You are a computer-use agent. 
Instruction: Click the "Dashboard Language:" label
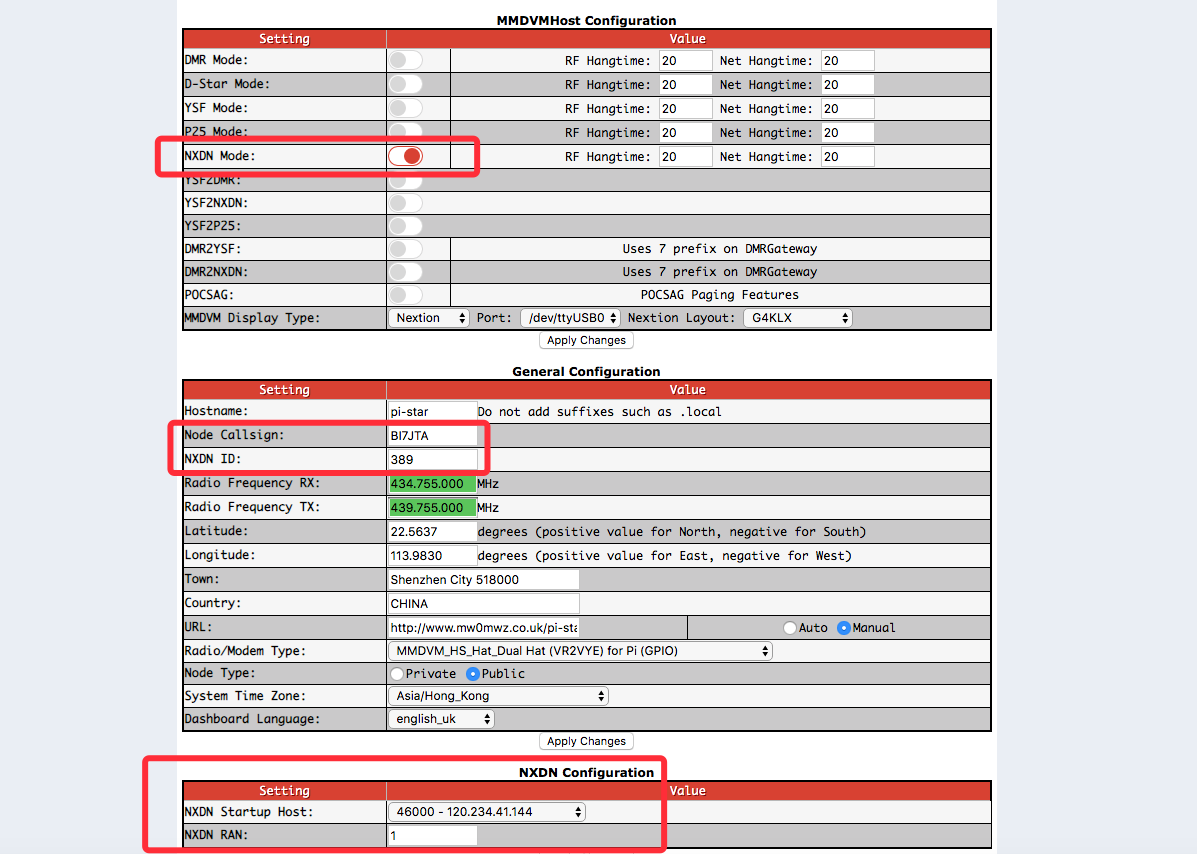(252, 719)
